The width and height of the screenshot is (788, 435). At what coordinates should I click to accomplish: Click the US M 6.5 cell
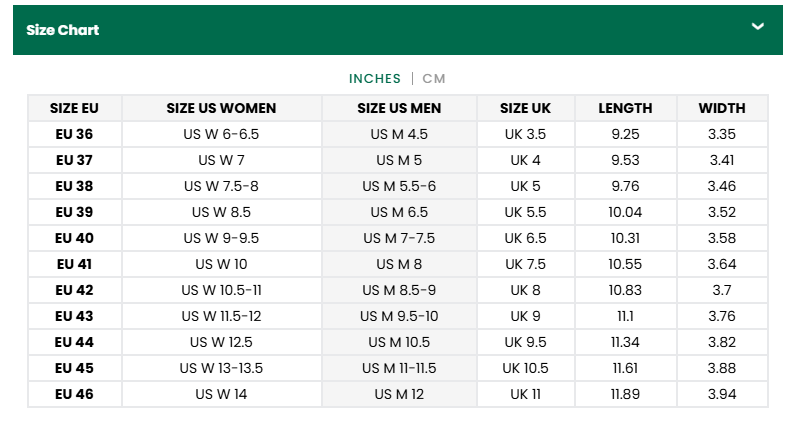pos(399,212)
